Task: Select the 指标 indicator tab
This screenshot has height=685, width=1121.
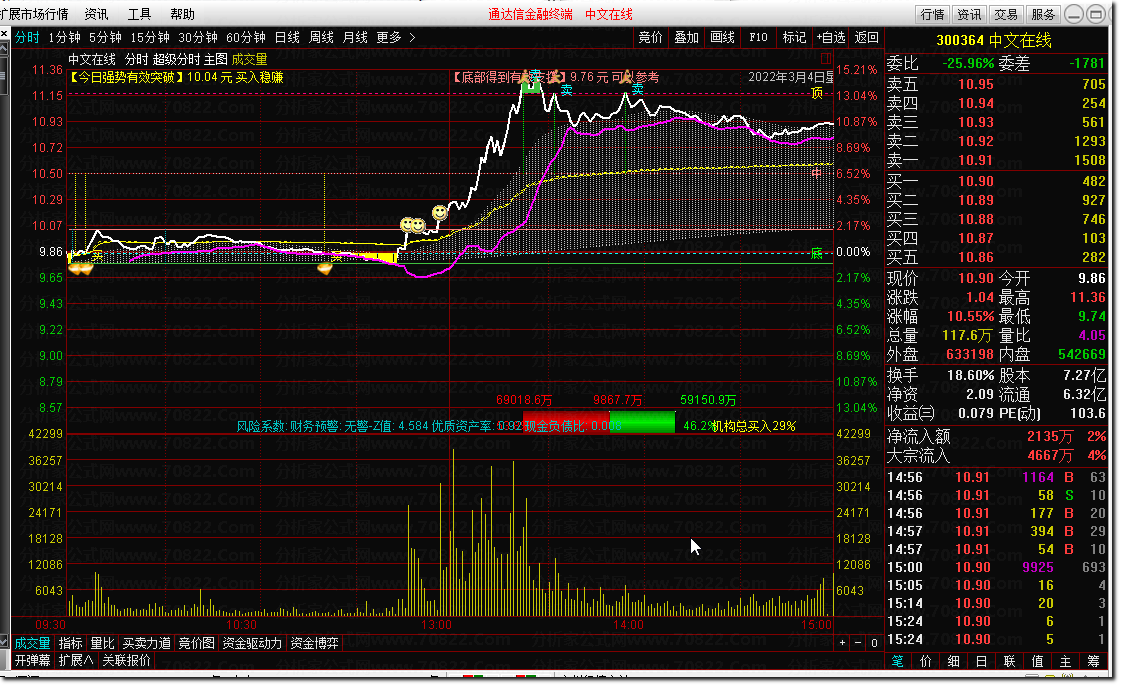Action: 70,644
